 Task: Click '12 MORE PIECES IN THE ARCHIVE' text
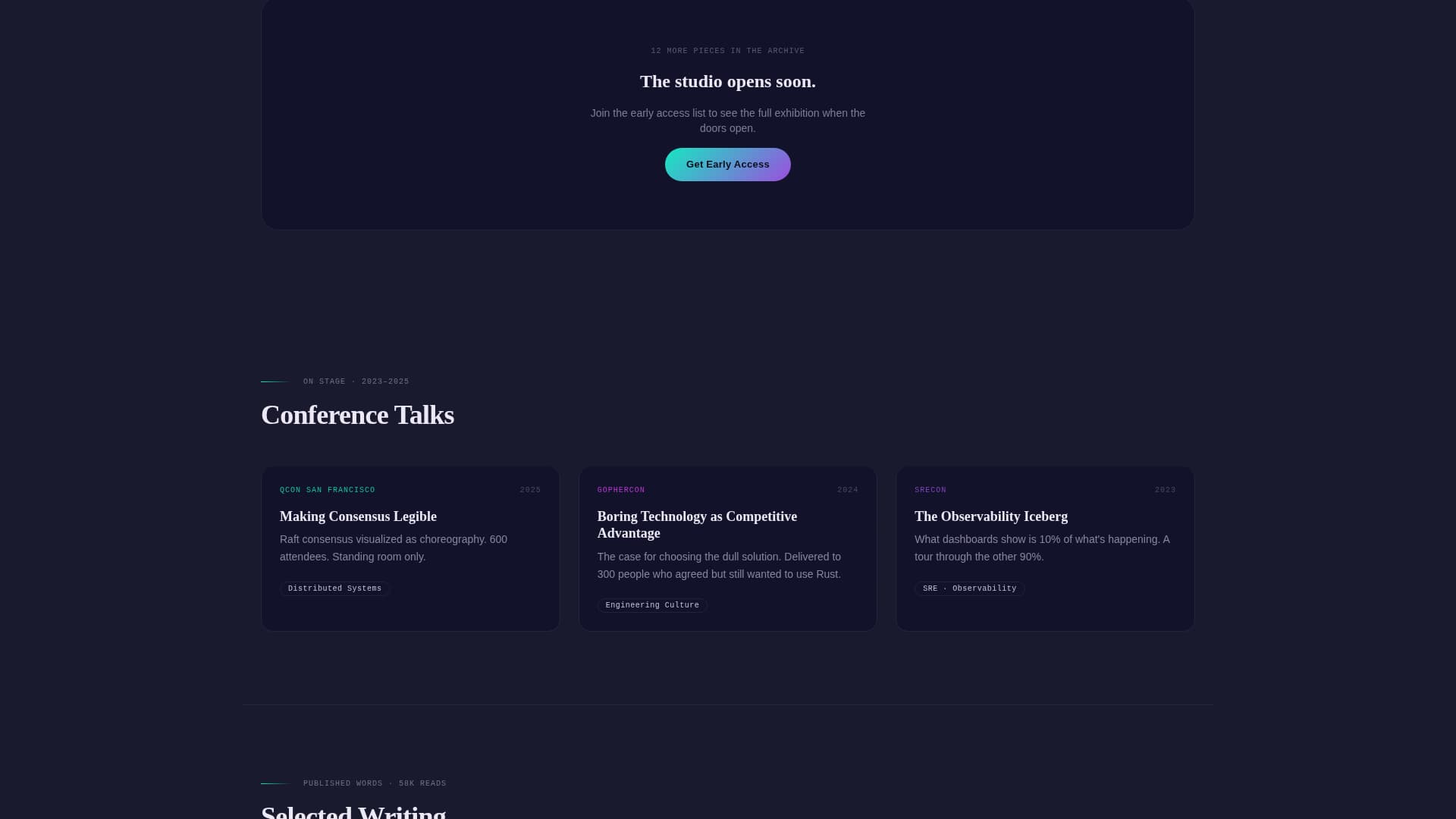pos(727,51)
